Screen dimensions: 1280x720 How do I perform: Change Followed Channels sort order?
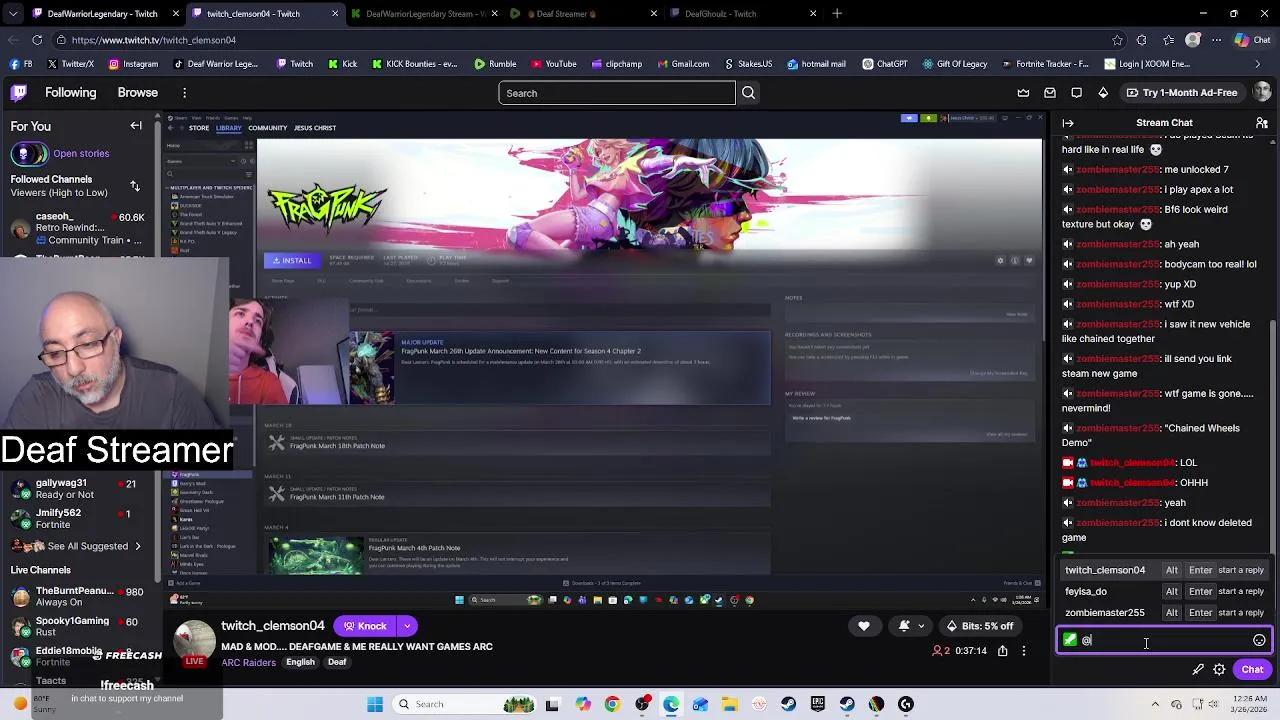(x=135, y=186)
